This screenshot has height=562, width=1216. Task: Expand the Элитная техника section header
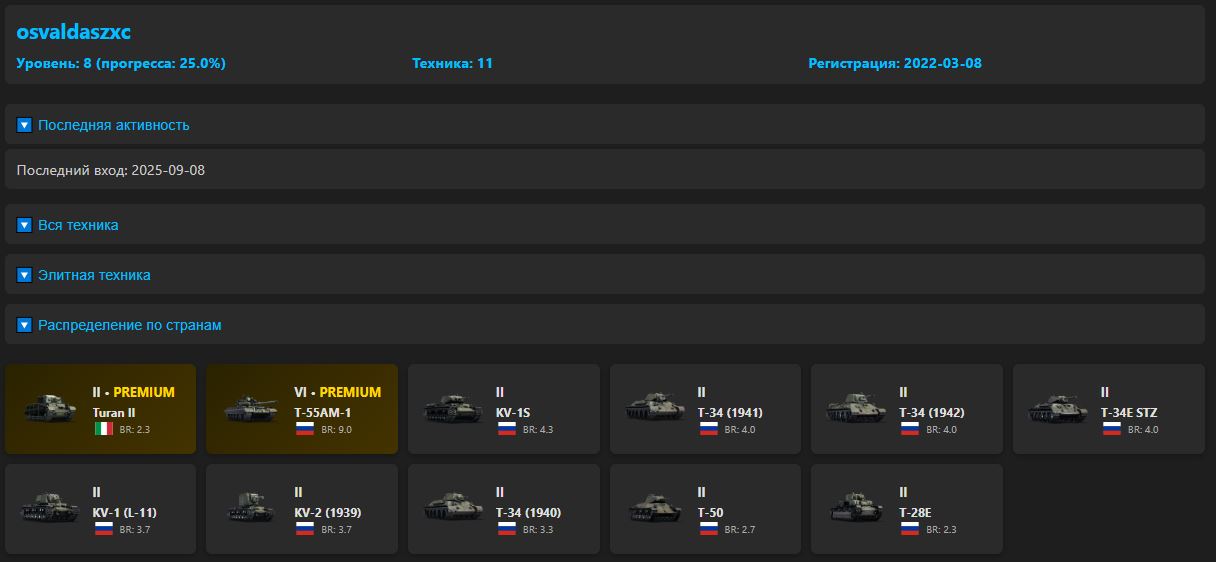tap(94, 275)
